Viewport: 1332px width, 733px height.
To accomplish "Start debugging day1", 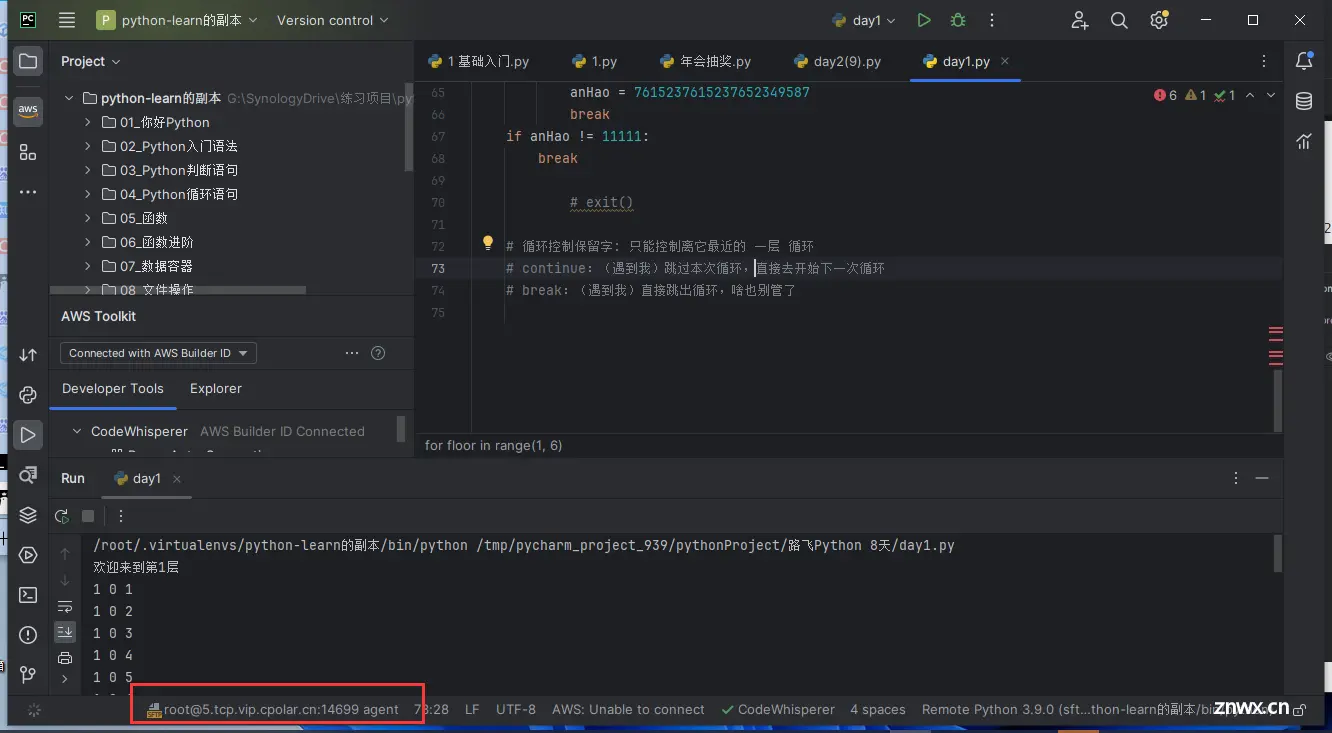I will coord(958,20).
